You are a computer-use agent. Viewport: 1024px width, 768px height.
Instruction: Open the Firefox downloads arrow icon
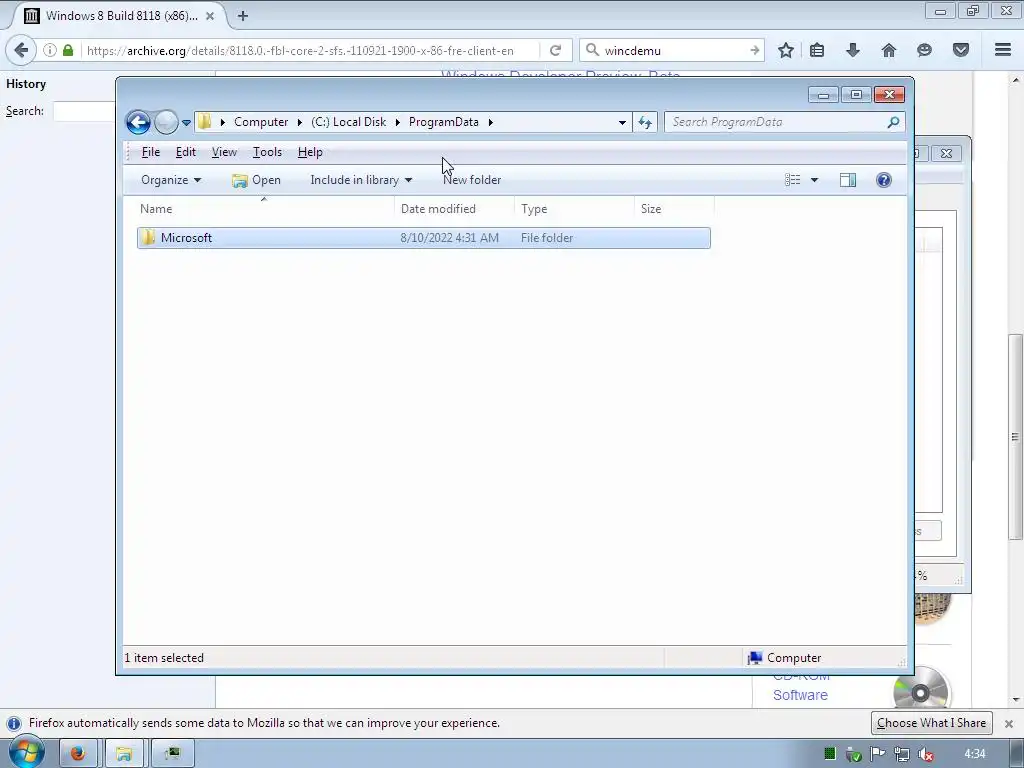coord(853,50)
